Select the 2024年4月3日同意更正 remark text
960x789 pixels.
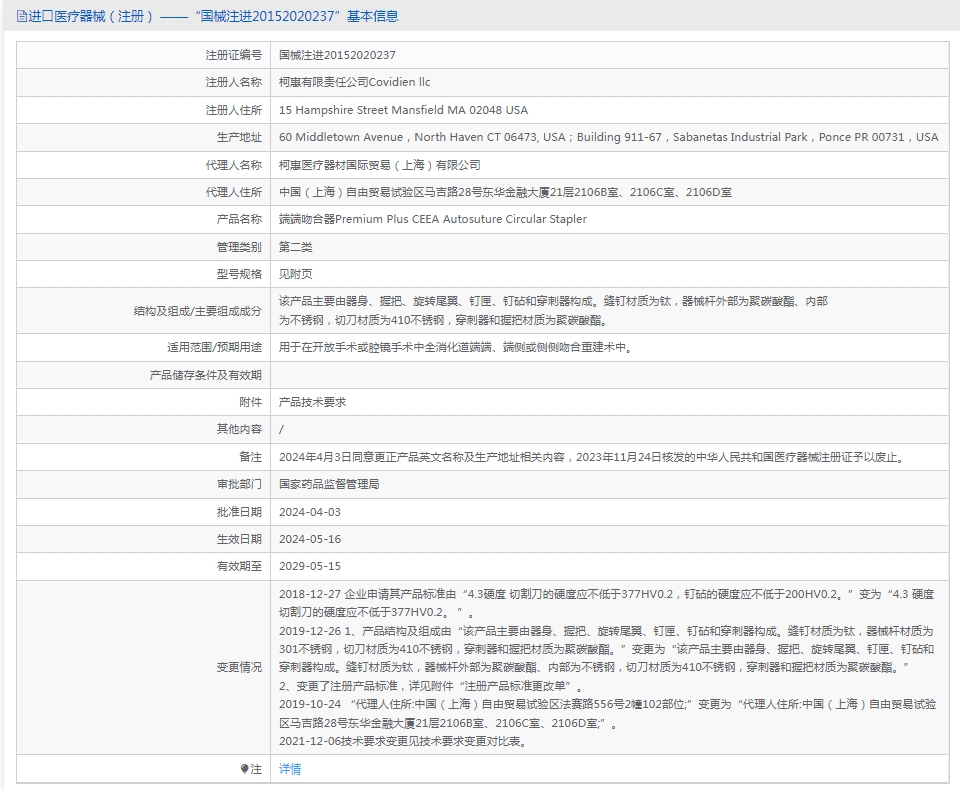click(x=592, y=457)
